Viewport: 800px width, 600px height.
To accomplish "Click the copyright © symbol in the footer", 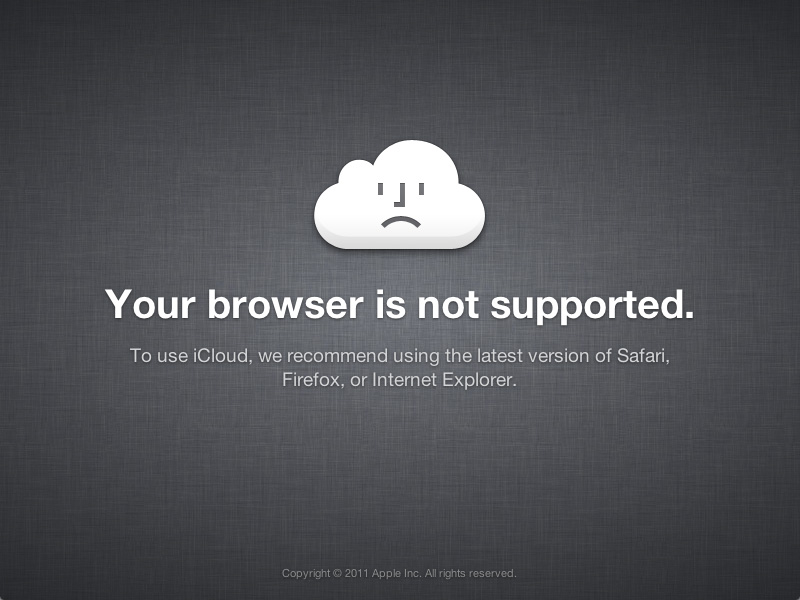I will 337,573.
